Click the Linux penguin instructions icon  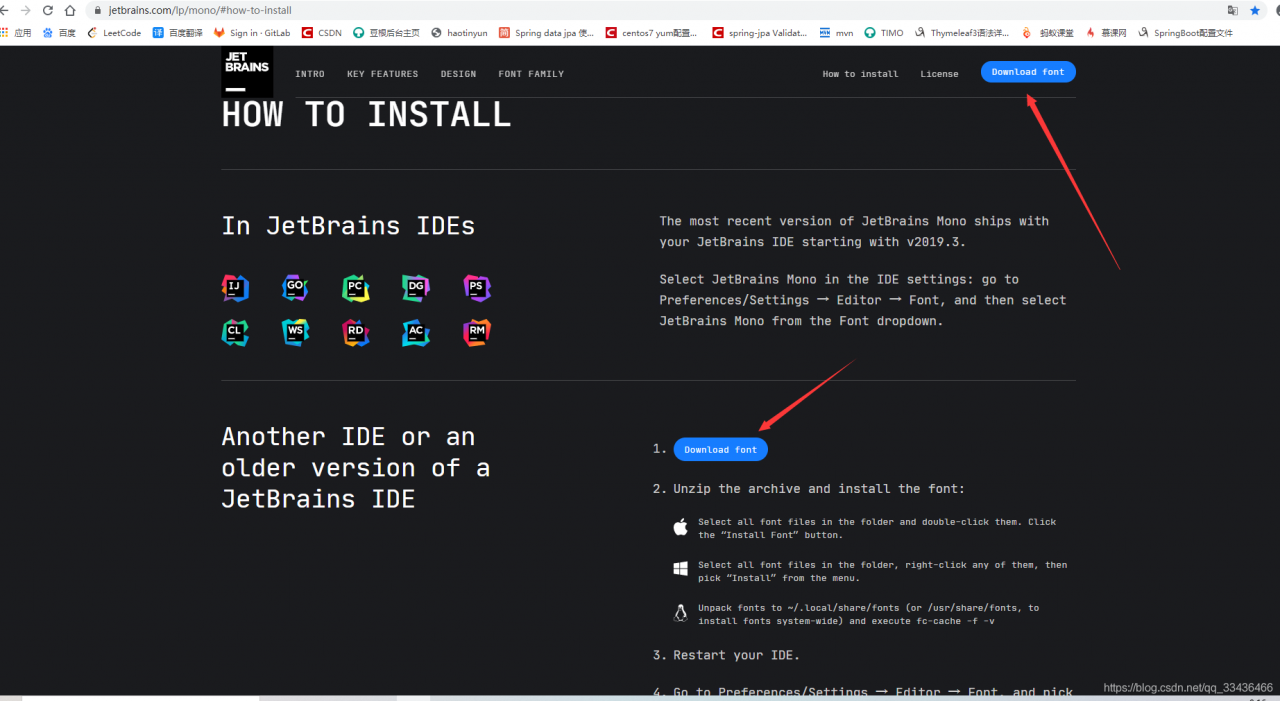click(681, 613)
